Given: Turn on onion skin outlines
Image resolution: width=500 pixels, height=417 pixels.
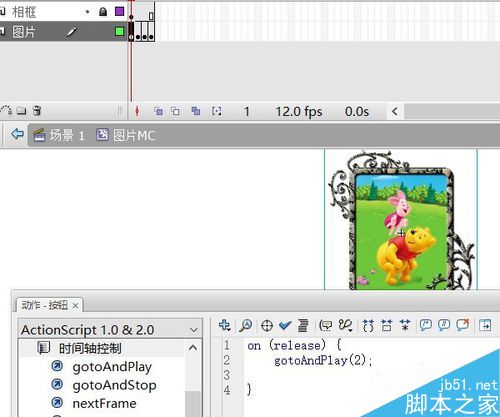Looking at the screenshot, I should pos(175,111).
